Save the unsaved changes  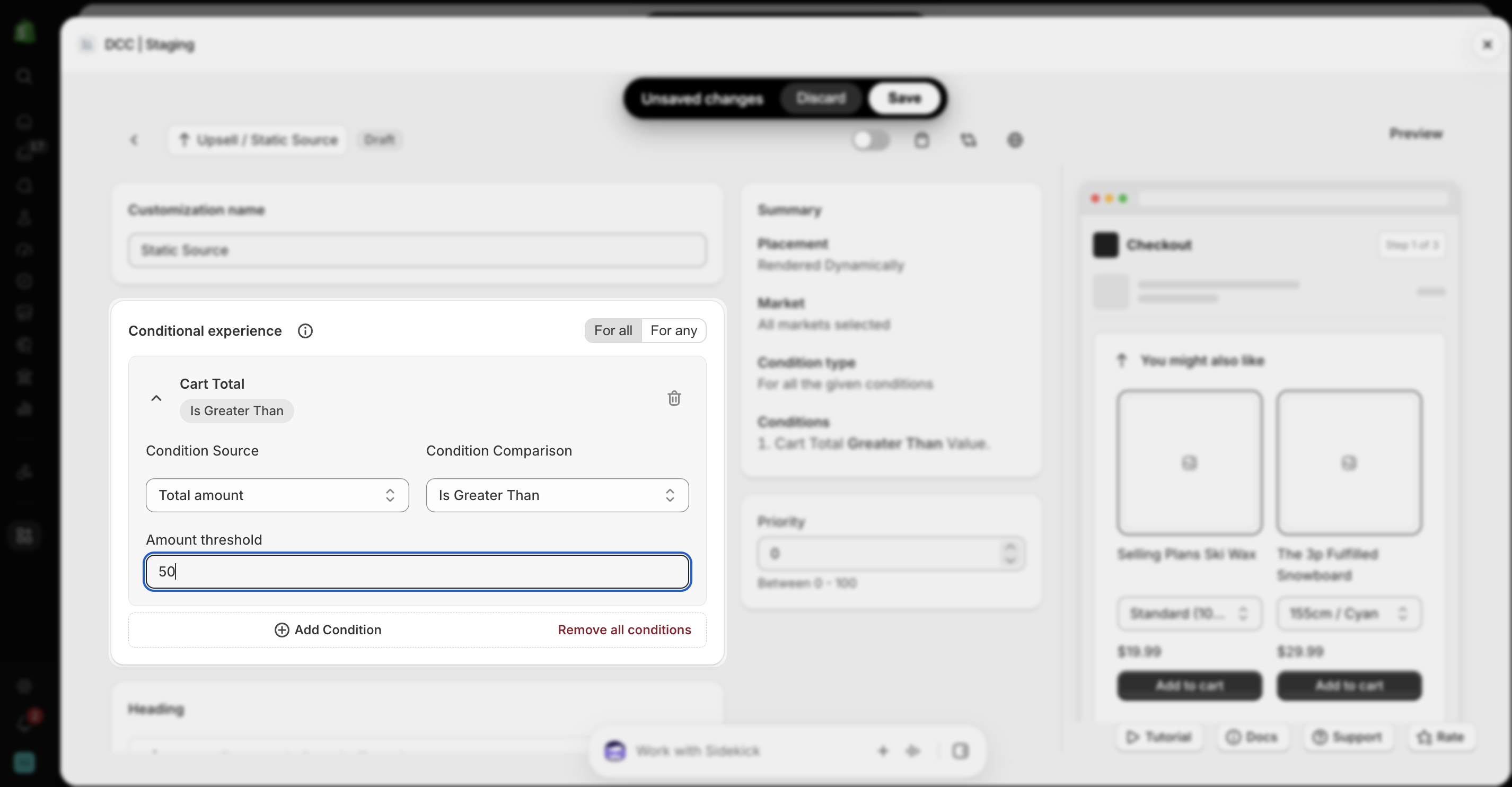pyautogui.click(x=904, y=98)
